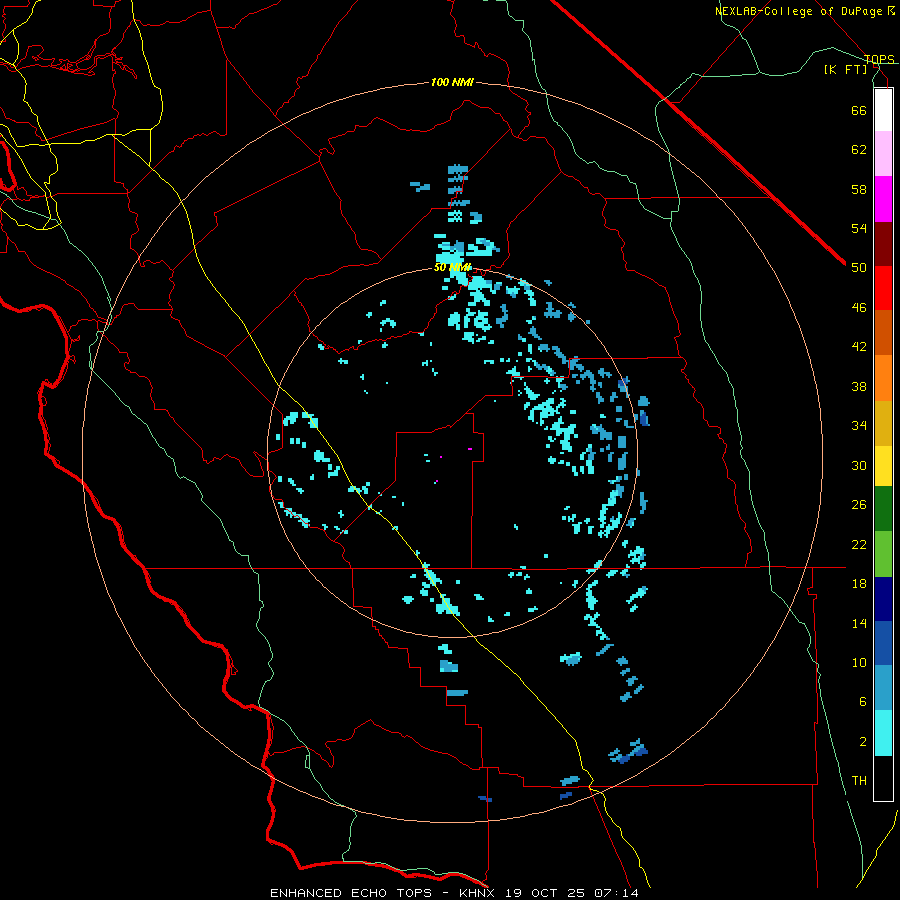This screenshot has width=900, height=900.
Task: Click the medium blue 18 kft swatch
Action: click(x=883, y=643)
